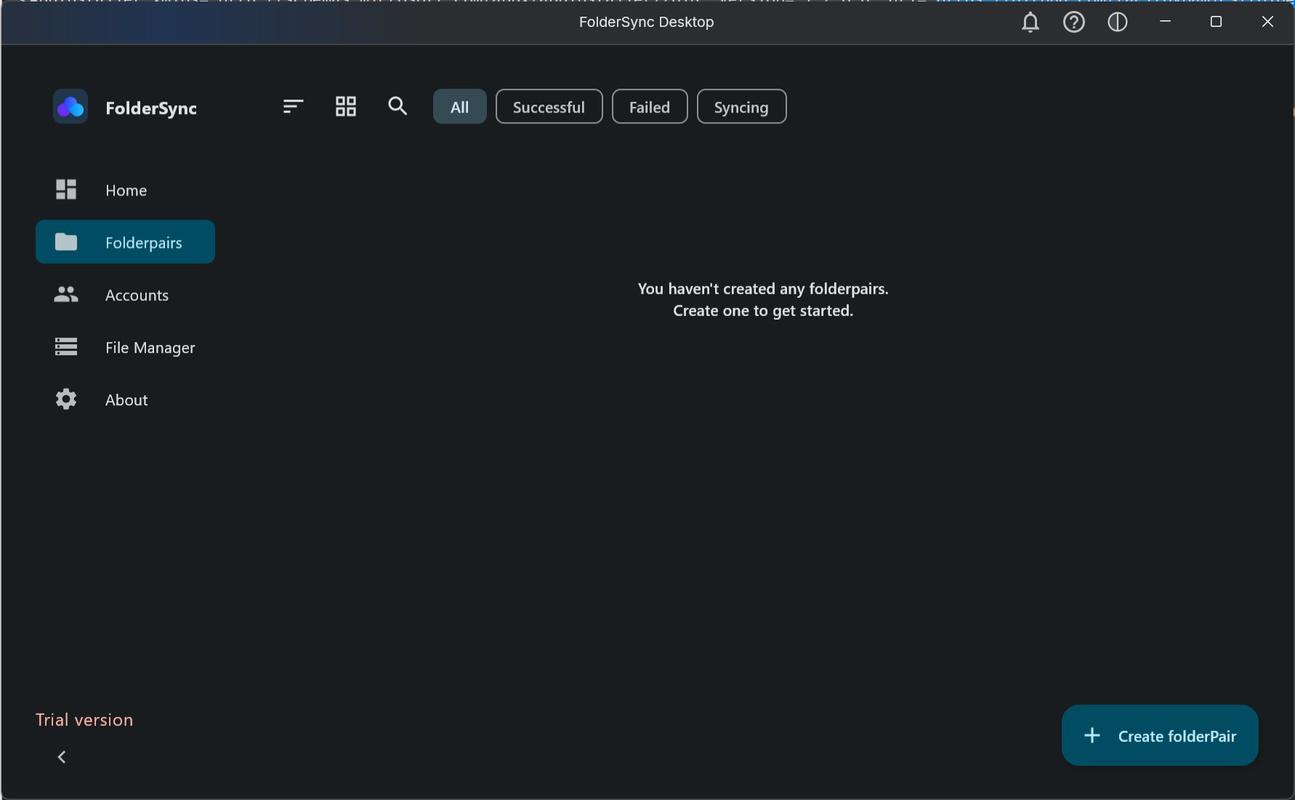Switch to grid view layout

[x=346, y=106]
